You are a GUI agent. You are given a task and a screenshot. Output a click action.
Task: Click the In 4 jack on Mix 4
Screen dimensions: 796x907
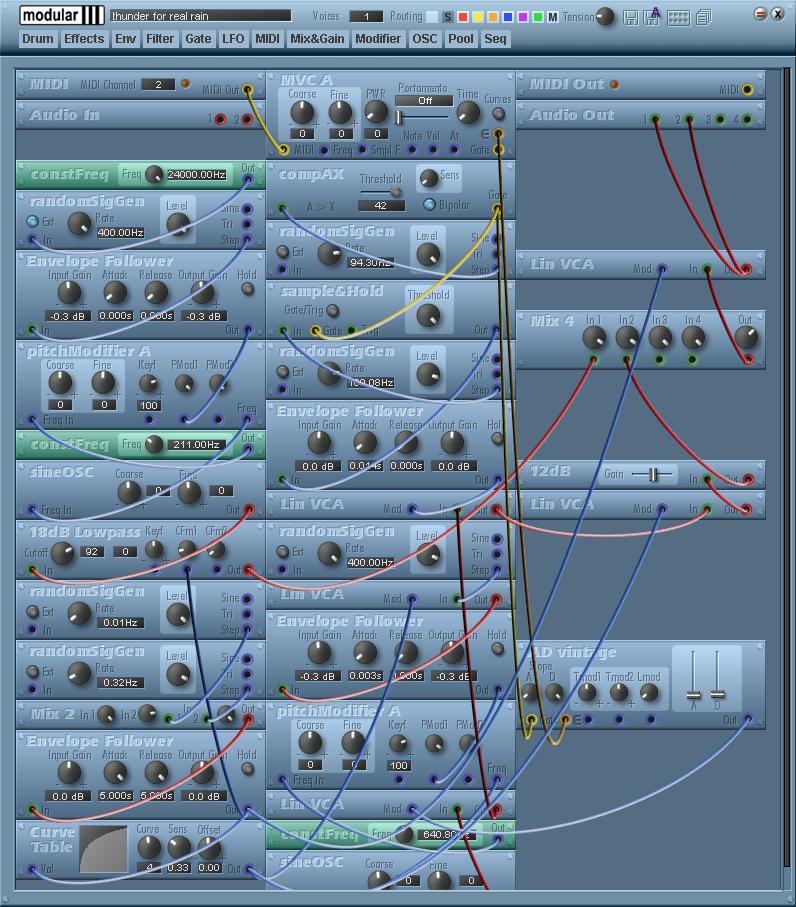point(692,360)
